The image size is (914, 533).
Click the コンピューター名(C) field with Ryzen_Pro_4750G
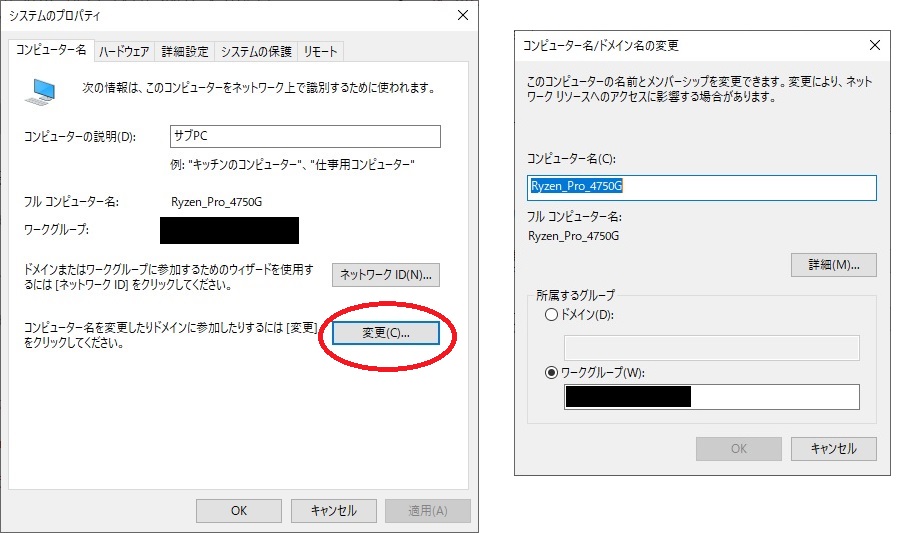(702, 188)
